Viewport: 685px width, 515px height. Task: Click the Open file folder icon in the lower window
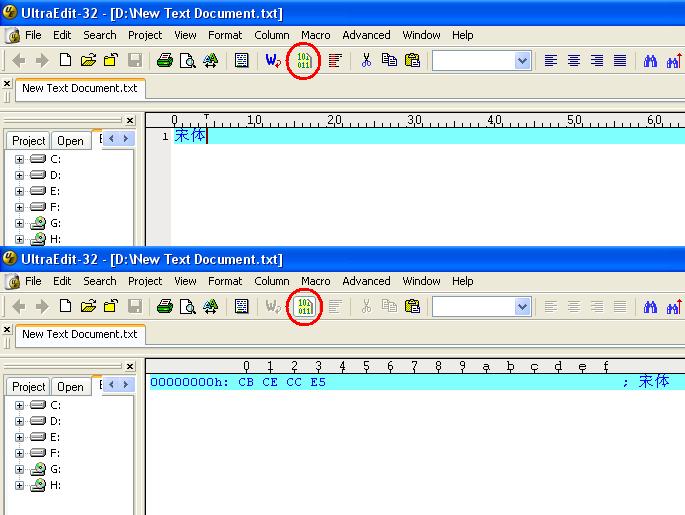click(x=88, y=306)
